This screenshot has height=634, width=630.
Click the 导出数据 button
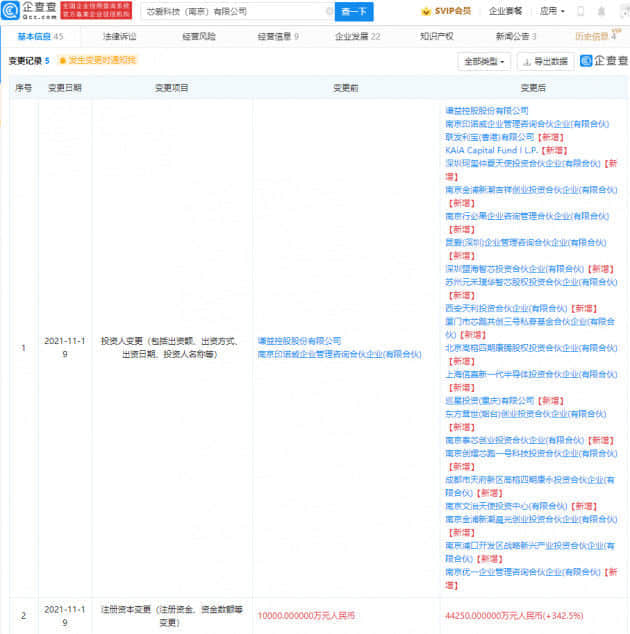coord(546,62)
